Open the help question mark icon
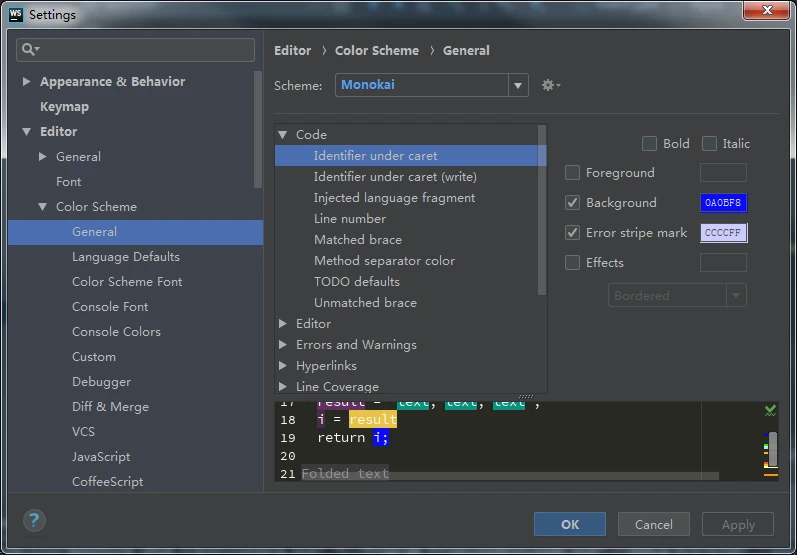797x555 pixels. click(x=35, y=520)
